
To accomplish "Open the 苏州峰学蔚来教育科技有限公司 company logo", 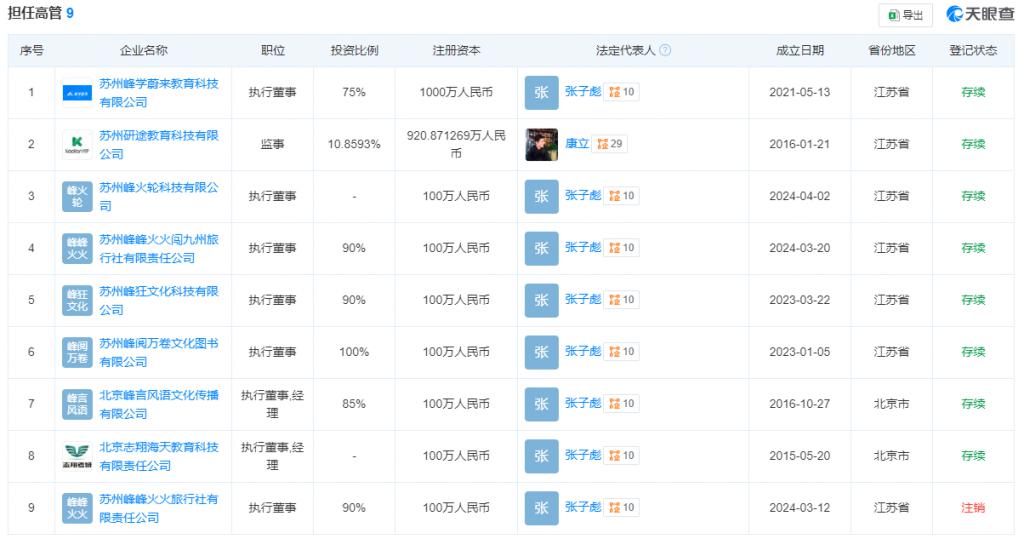I will pos(77,93).
